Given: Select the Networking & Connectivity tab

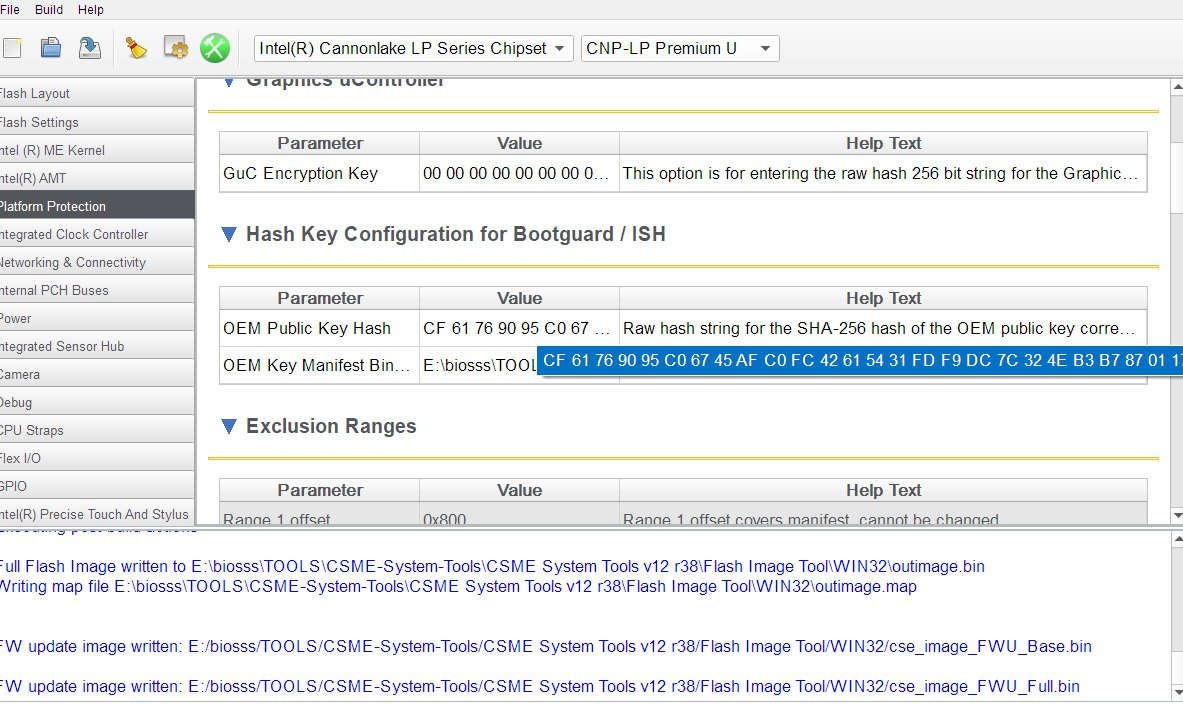Looking at the screenshot, I should (97, 262).
